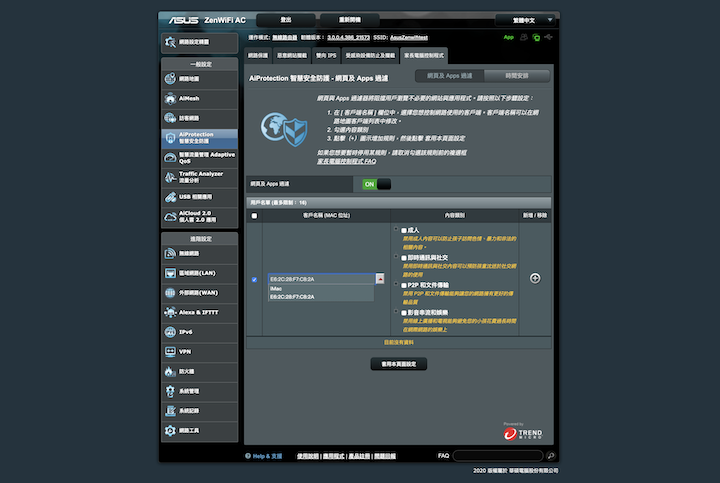Open the Alexa & IFTTT page
The image size is (720, 483).
point(199,313)
